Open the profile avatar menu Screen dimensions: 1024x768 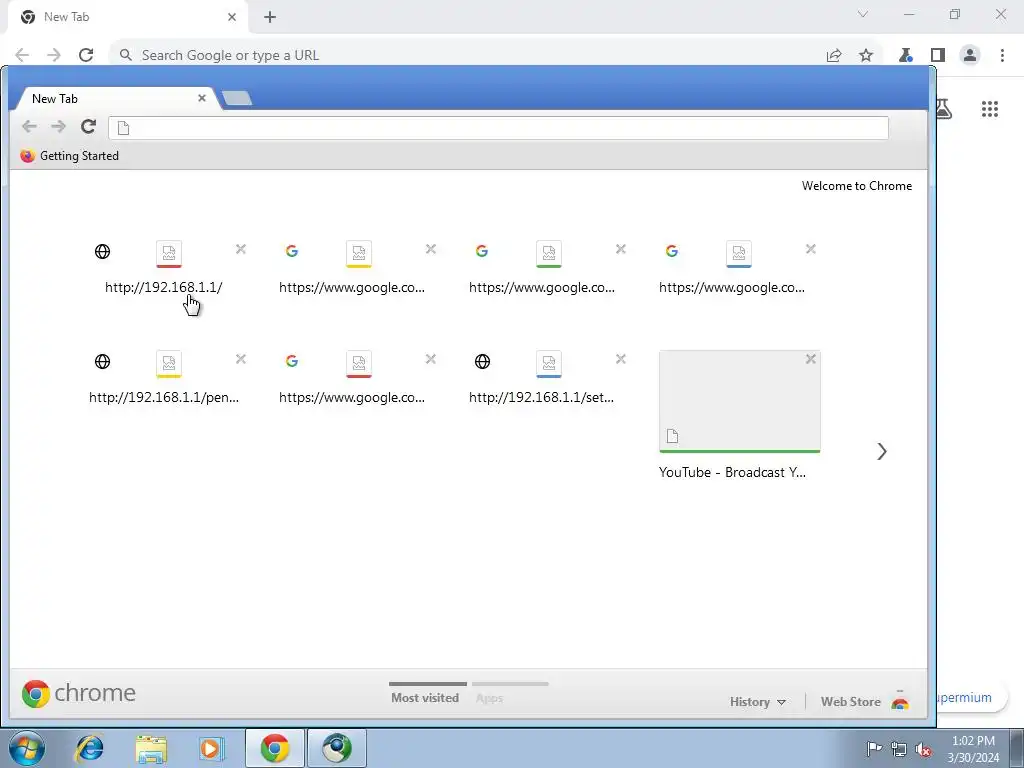point(970,56)
